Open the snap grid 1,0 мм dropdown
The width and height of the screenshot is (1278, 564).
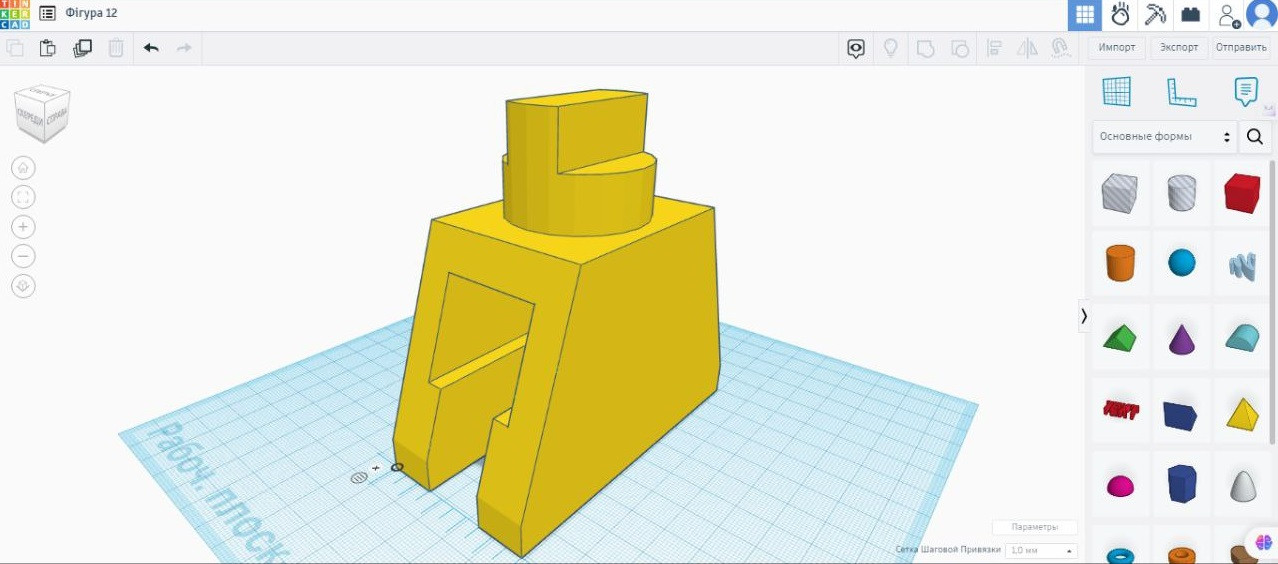click(1041, 550)
